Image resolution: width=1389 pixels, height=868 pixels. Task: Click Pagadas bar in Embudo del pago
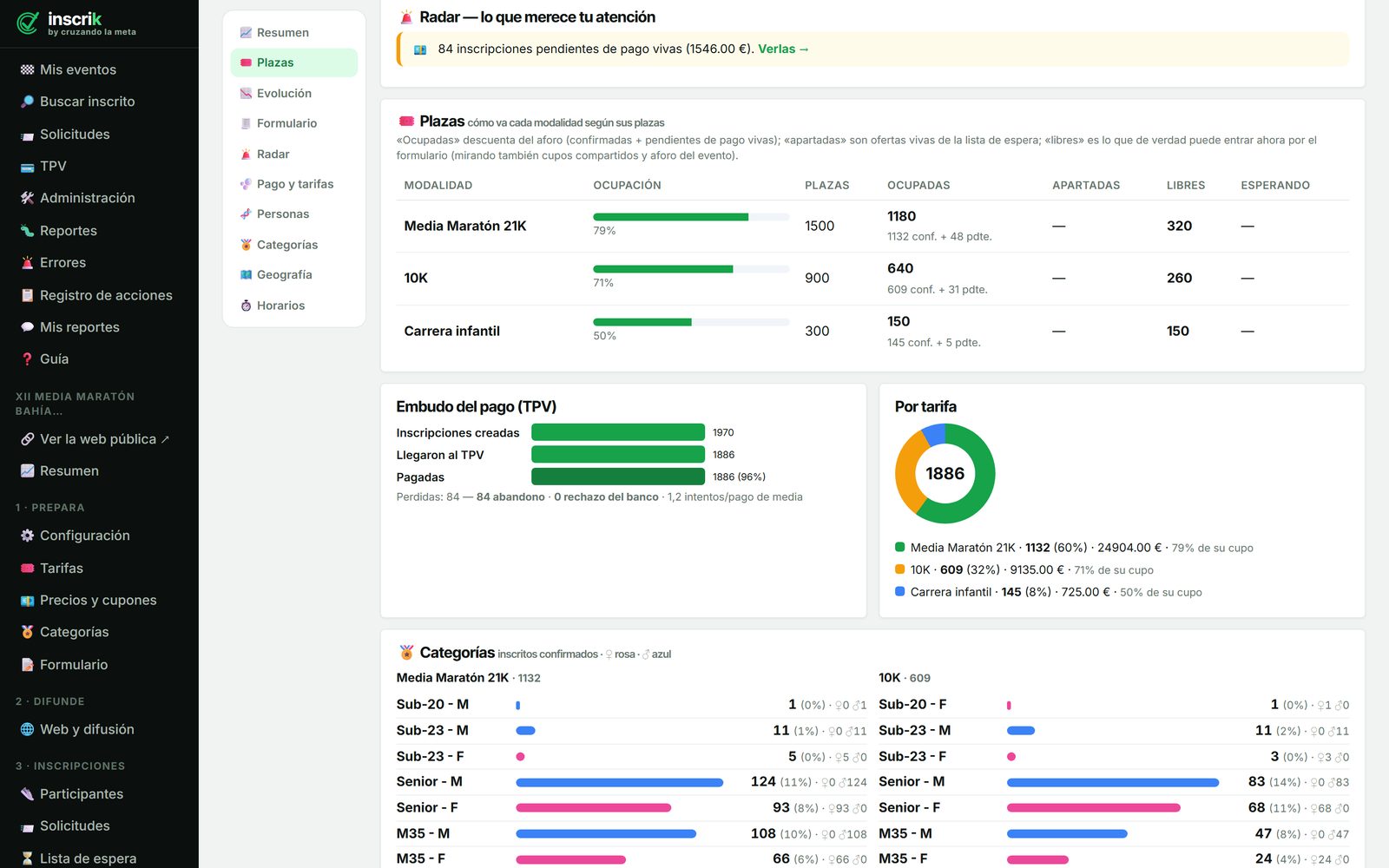pyautogui.click(x=618, y=477)
